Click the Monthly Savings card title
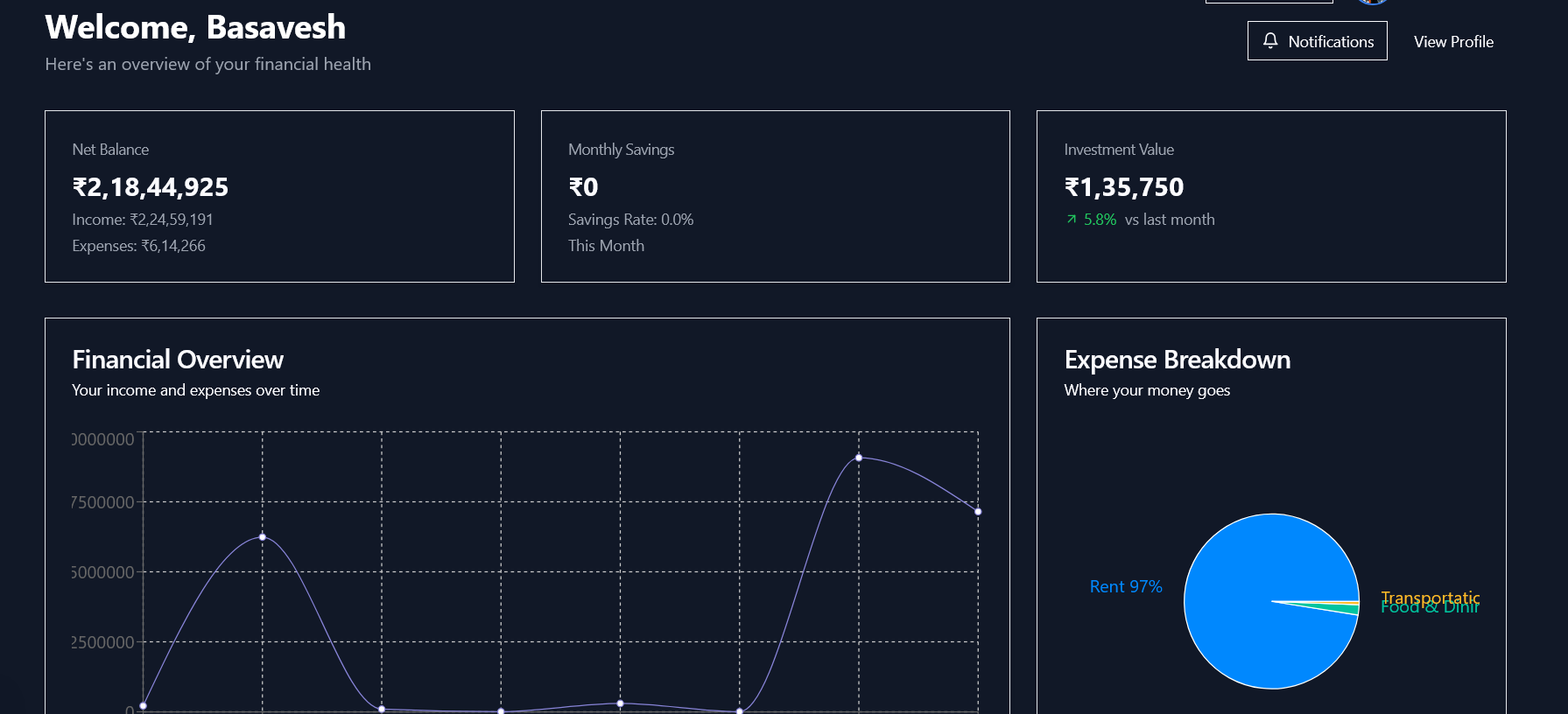Viewport: 1568px width, 714px height. [x=622, y=150]
